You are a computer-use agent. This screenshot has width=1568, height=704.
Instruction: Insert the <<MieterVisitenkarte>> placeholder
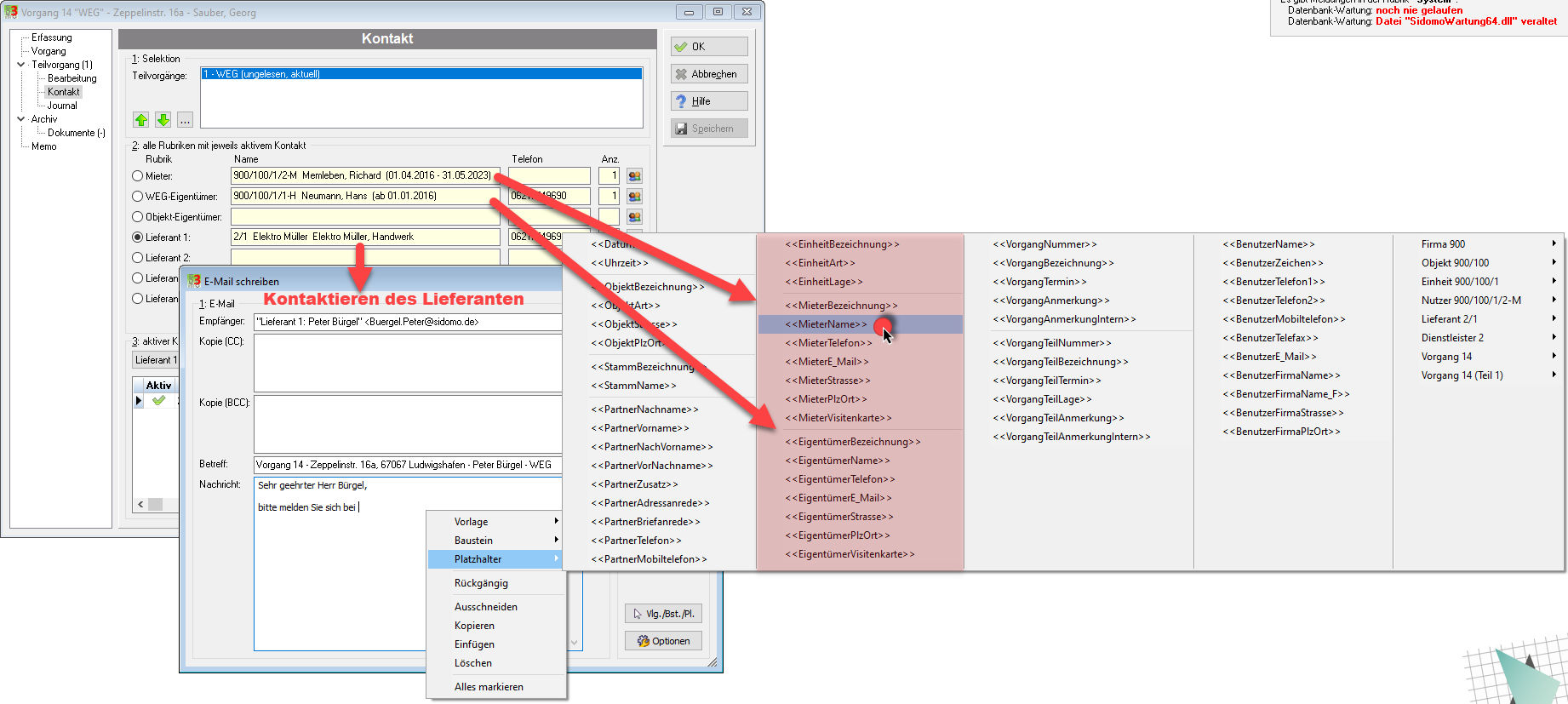838,418
